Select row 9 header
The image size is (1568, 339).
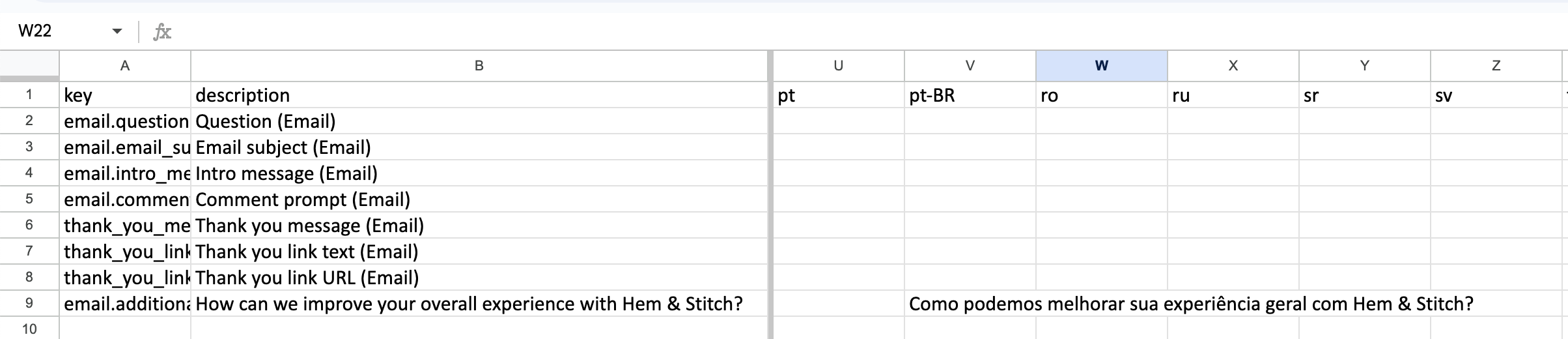pos(29,303)
